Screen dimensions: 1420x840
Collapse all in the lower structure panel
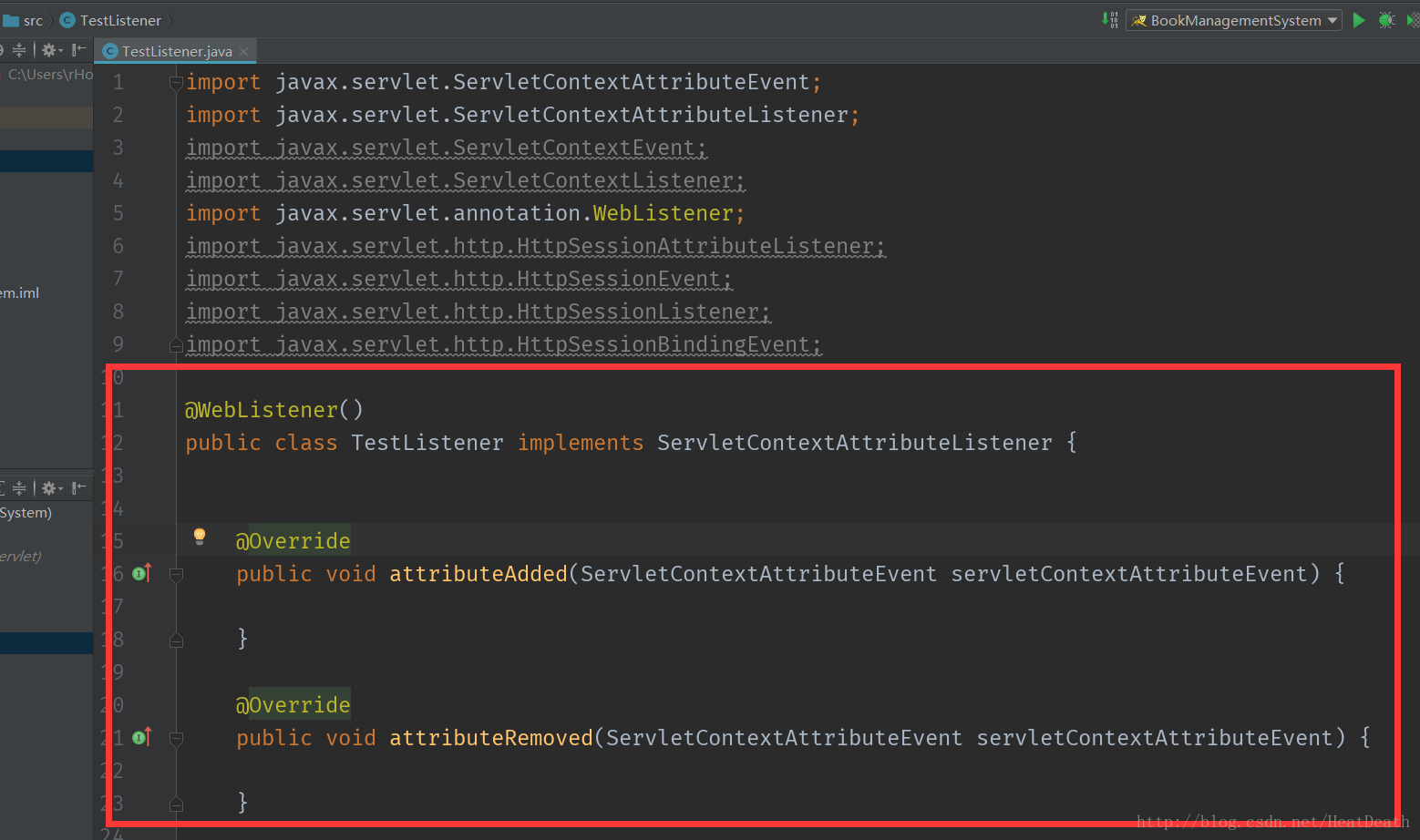19,488
